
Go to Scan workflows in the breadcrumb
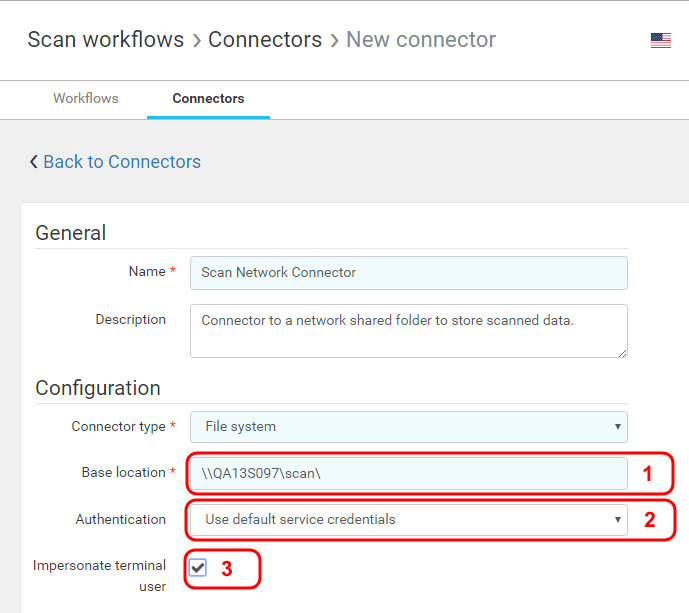pyautogui.click(x=106, y=40)
